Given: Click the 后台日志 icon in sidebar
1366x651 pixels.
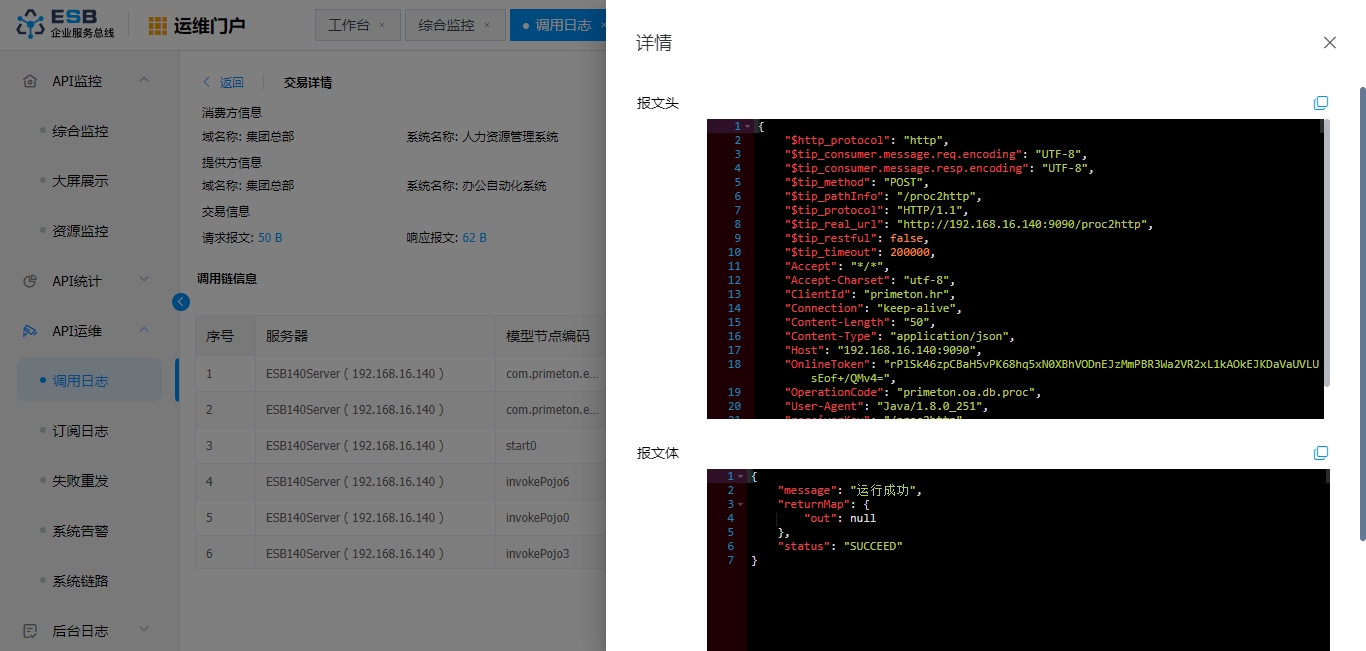Looking at the screenshot, I should (x=30, y=631).
